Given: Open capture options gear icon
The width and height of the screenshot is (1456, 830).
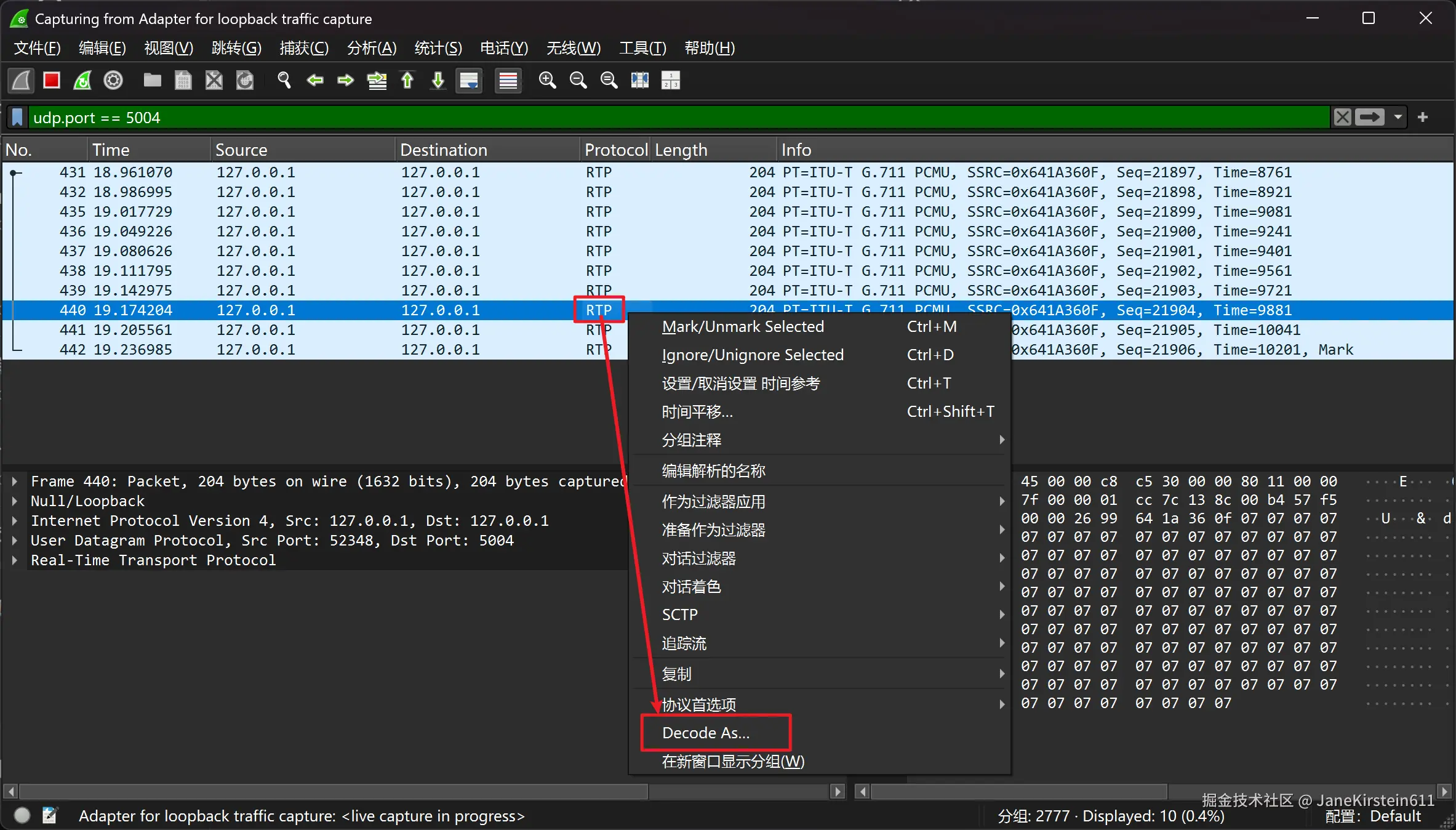Looking at the screenshot, I should pyautogui.click(x=113, y=80).
